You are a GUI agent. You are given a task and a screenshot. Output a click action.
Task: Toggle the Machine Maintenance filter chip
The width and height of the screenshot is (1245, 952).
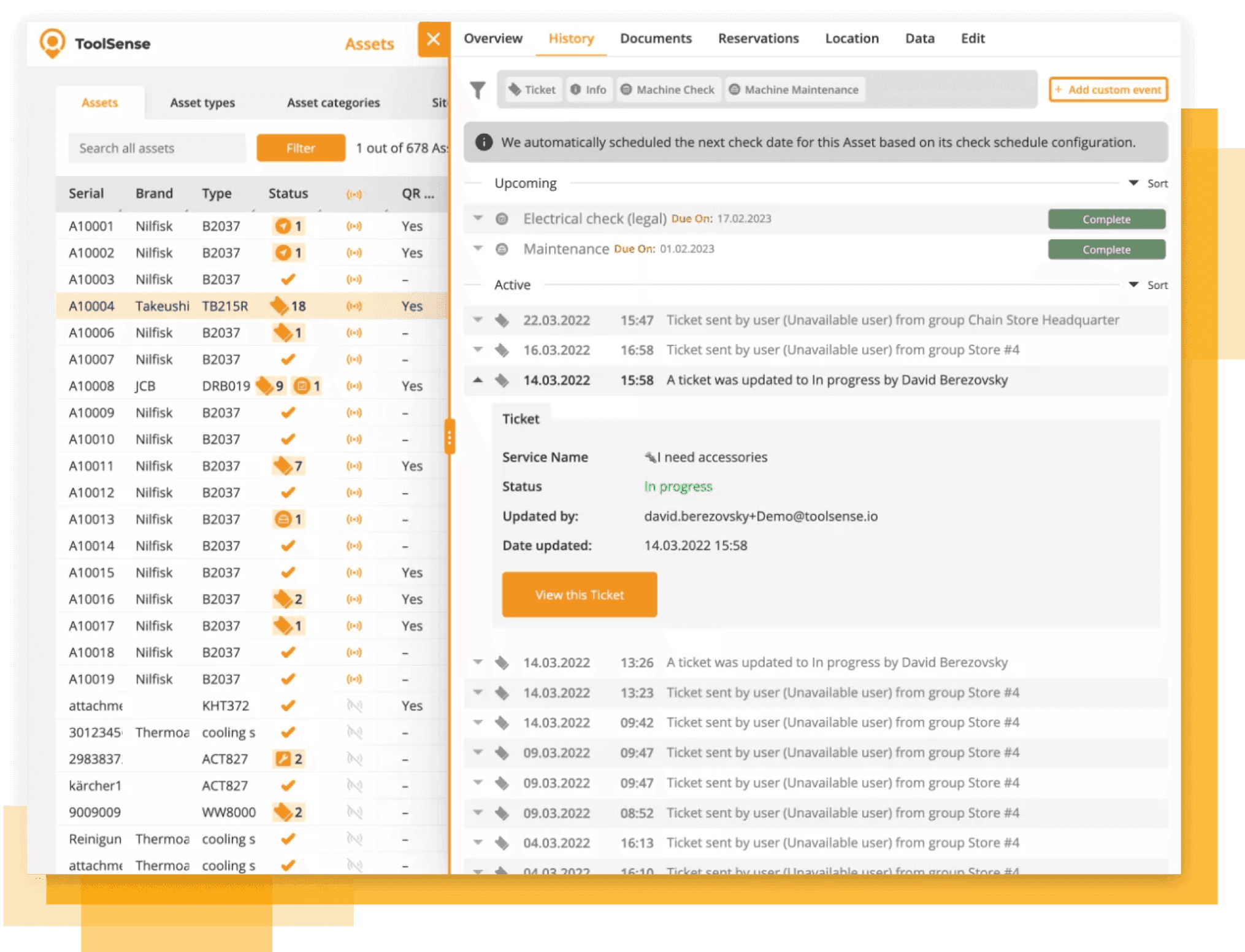(794, 90)
